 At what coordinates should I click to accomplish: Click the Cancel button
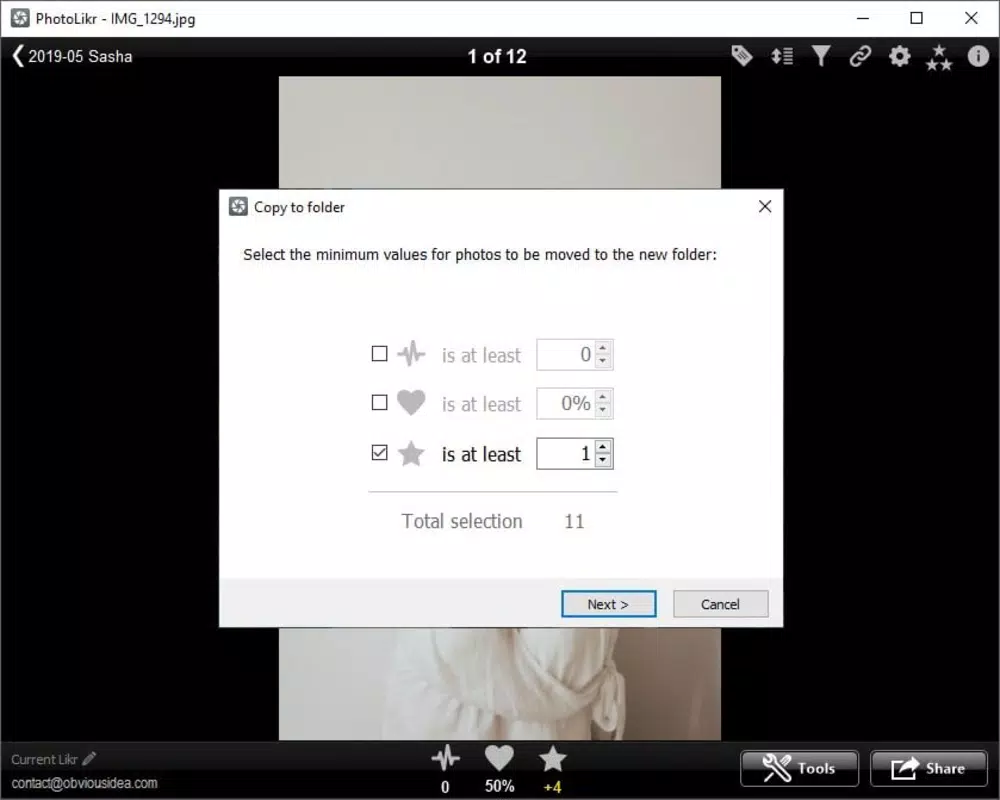(x=721, y=604)
